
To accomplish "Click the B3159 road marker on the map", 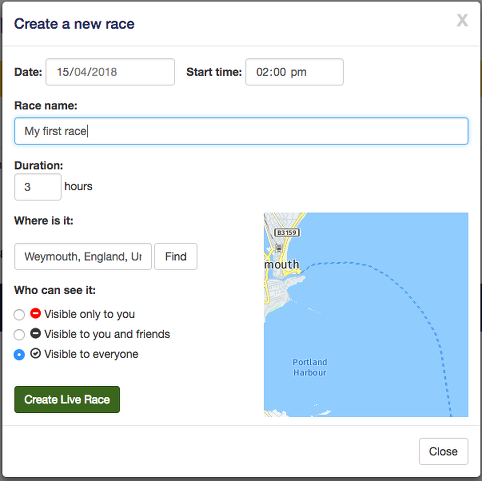I will coord(287,232).
